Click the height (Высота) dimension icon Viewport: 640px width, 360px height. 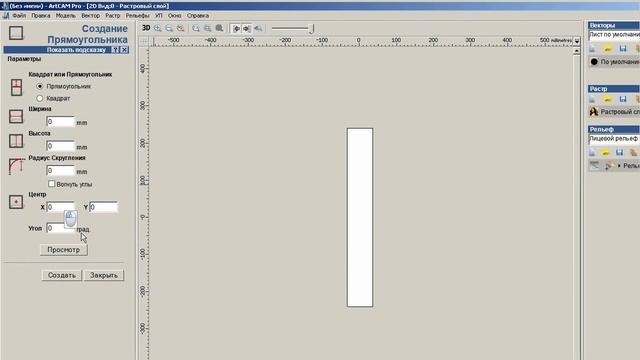click(16, 141)
